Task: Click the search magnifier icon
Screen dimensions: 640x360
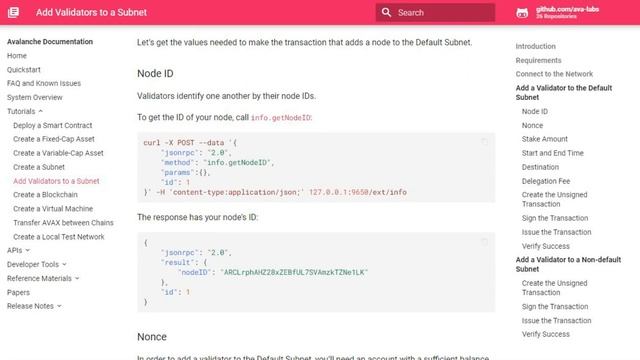Action: 386,12
